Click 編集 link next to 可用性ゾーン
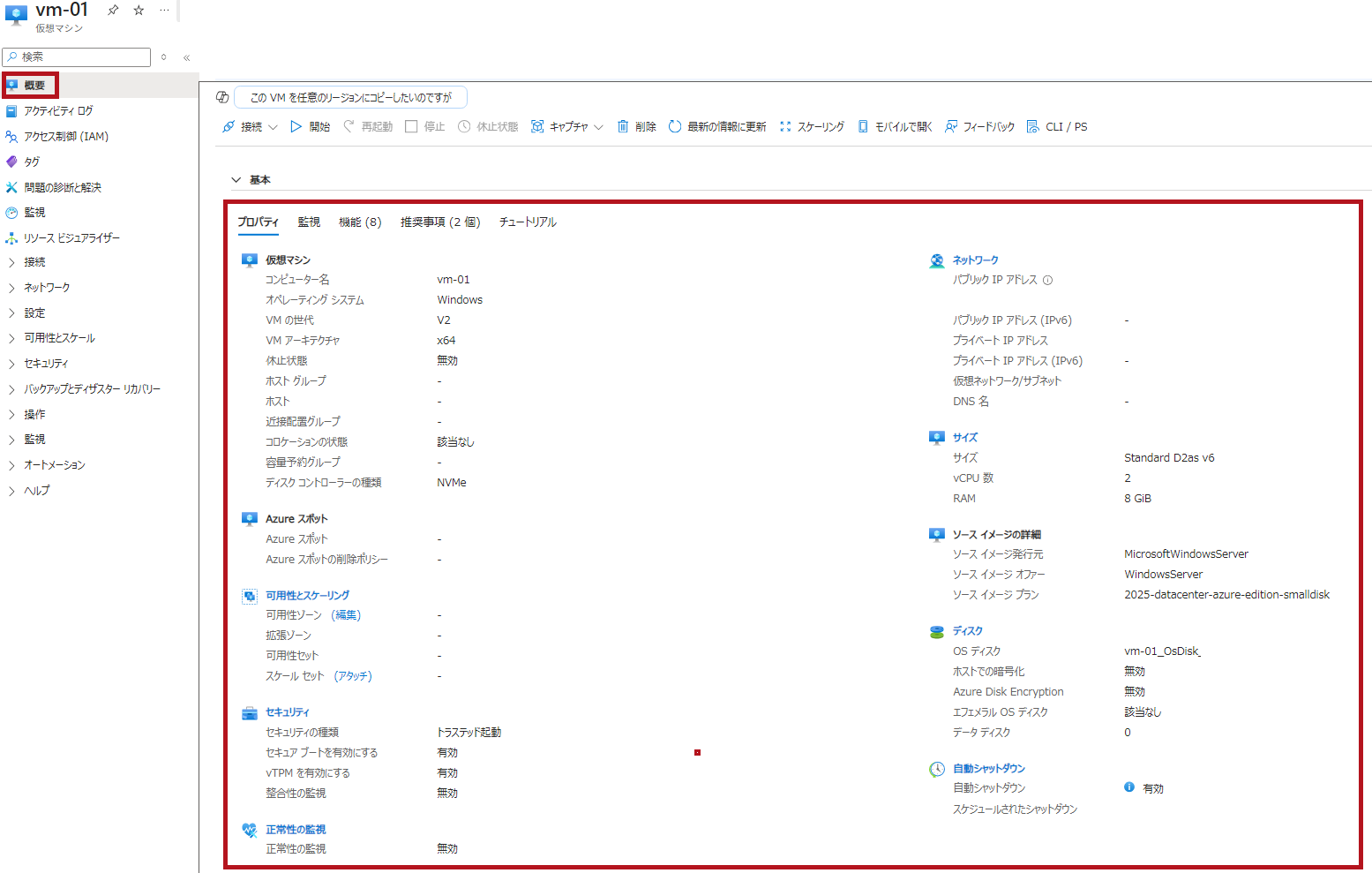Viewport: 1372px width, 873px height. [x=346, y=615]
